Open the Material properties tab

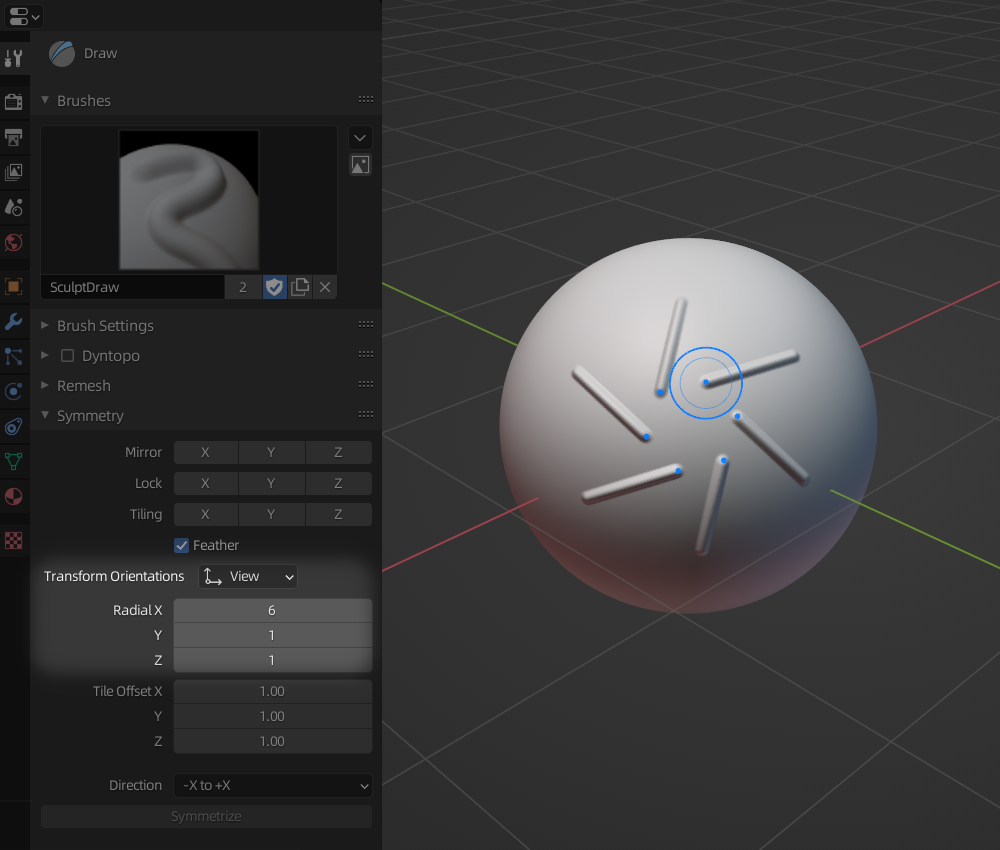pyautogui.click(x=14, y=496)
